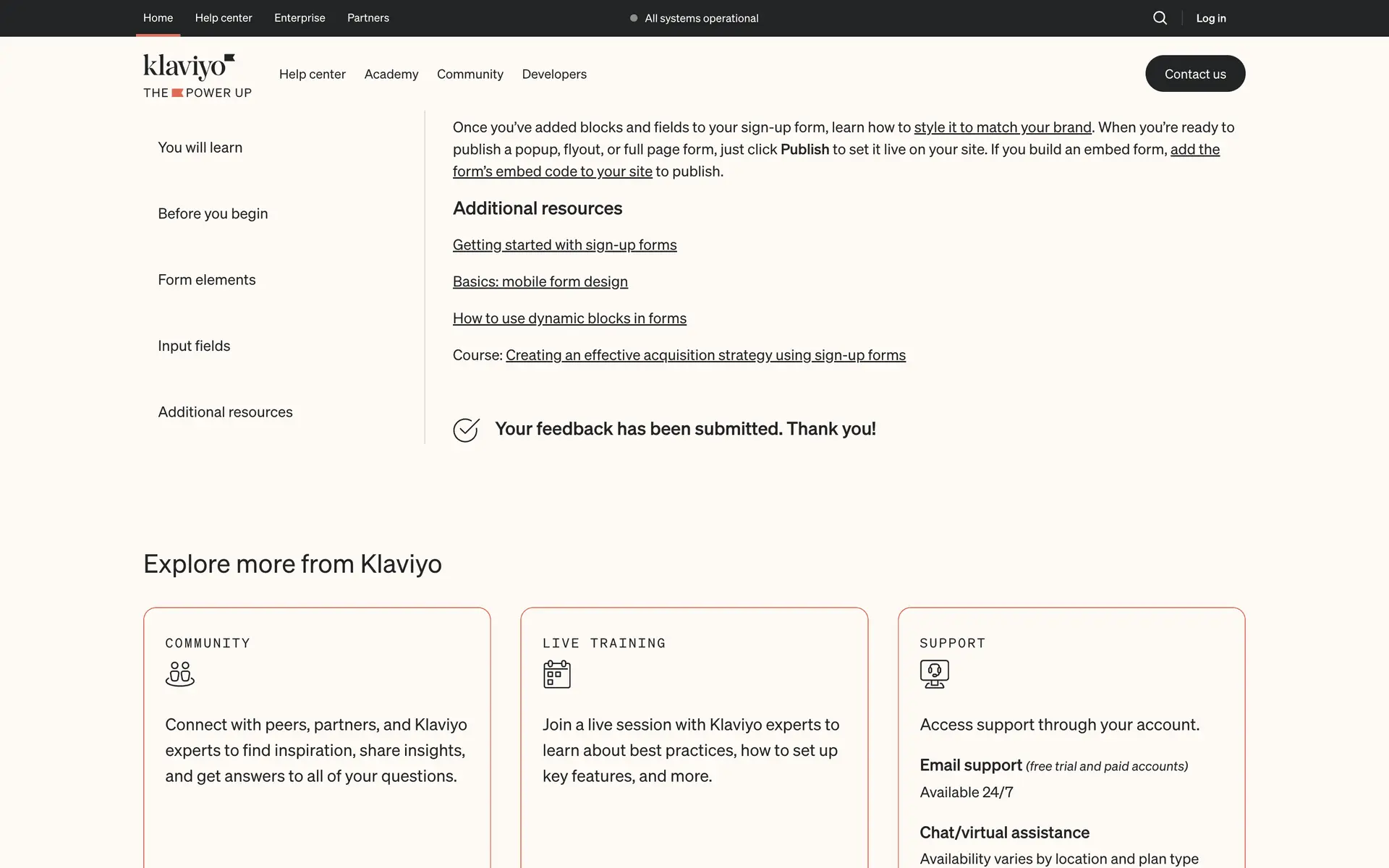Open Help center in top bar

point(224,18)
